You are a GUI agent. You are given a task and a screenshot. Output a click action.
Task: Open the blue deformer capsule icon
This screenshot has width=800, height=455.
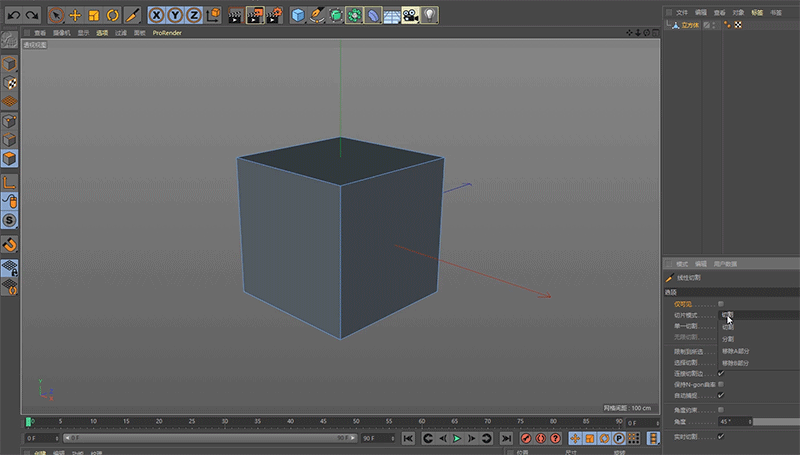[x=373, y=15]
